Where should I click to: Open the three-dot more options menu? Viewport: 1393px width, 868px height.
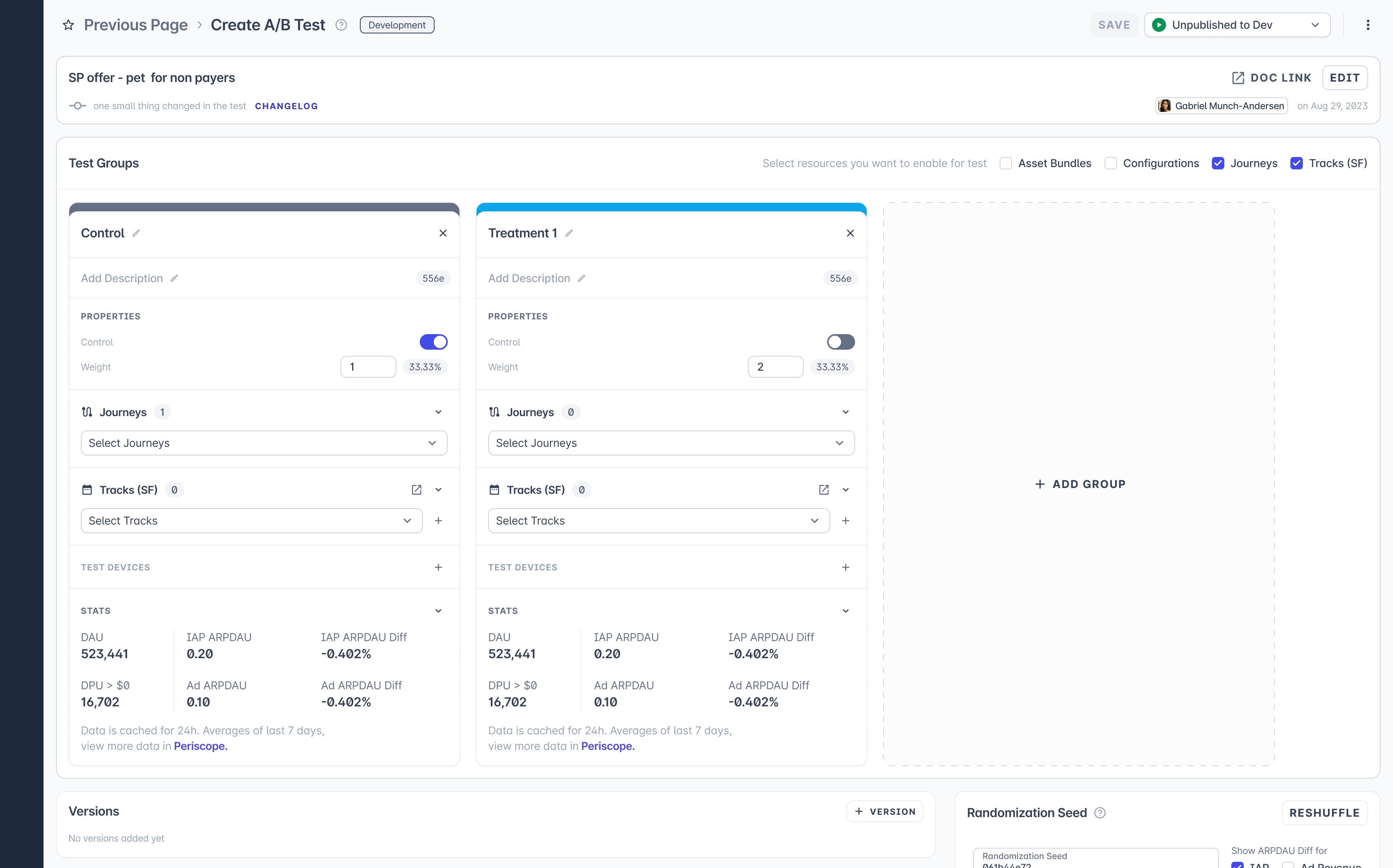point(1368,25)
